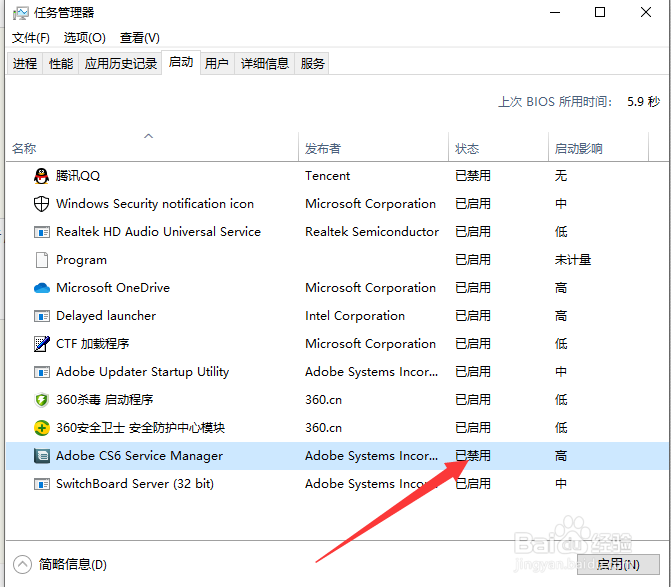Click the Delayed launcher icon
The width and height of the screenshot is (671, 587).
click(42, 316)
